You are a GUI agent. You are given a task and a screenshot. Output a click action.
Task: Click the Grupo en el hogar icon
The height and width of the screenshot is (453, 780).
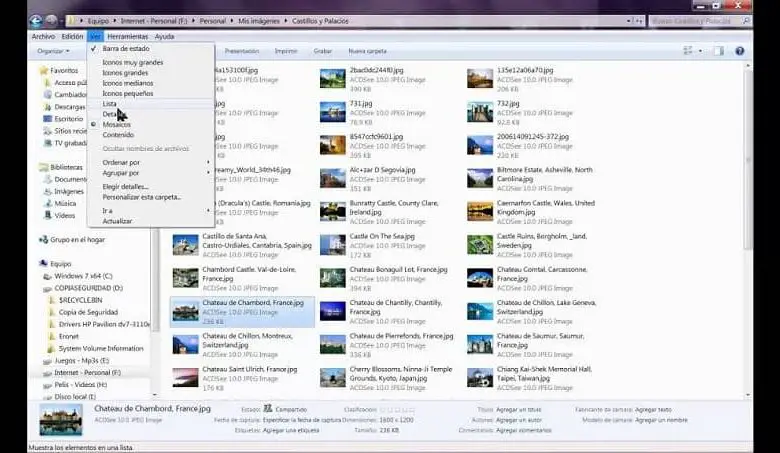pyautogui.click(x=43, y=240)
